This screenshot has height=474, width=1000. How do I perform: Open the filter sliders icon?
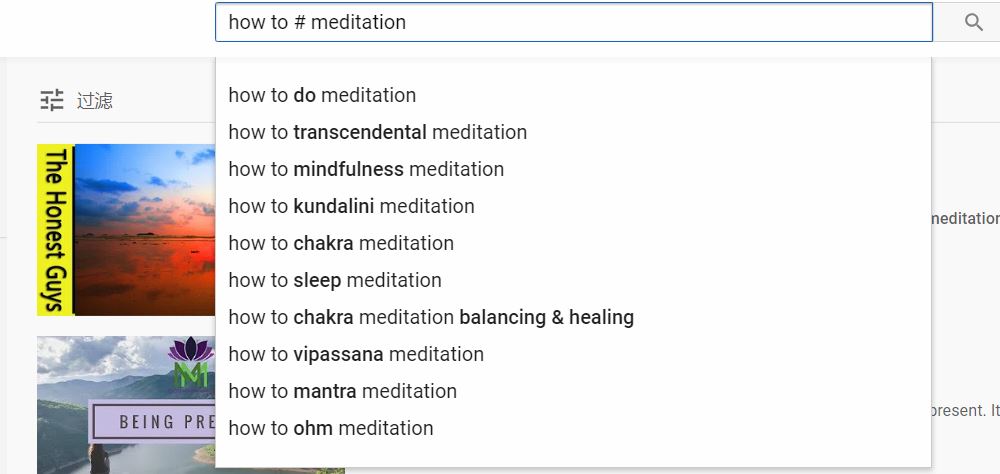point(52,100)
